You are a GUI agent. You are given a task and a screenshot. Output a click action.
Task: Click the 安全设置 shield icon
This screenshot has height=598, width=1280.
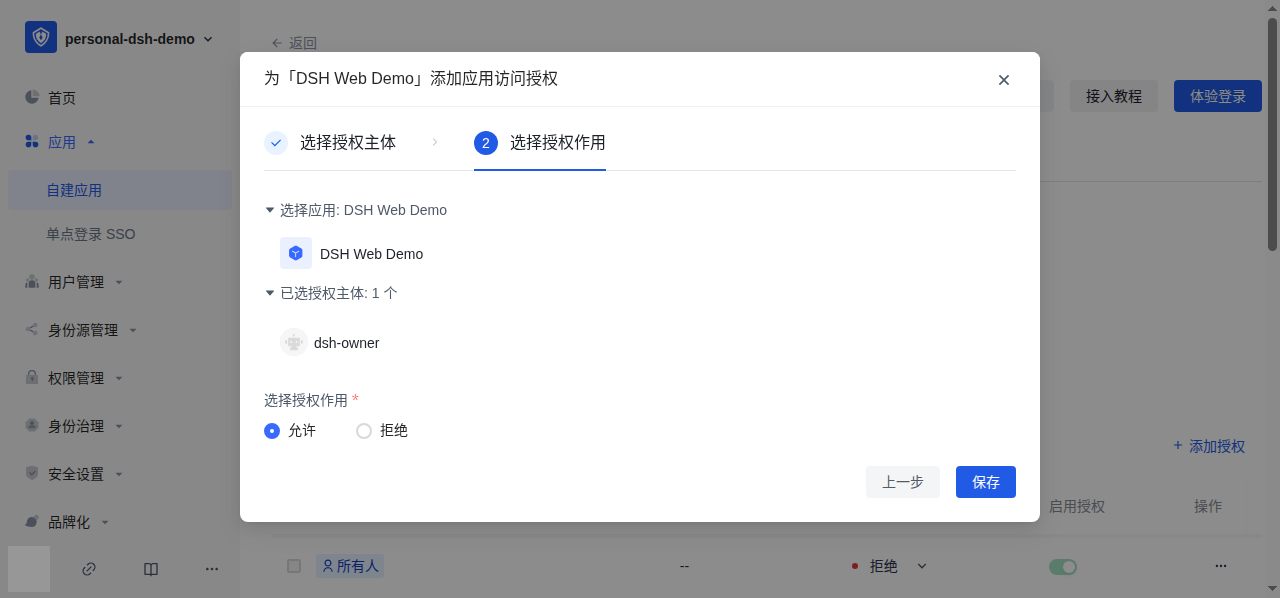[x=32, y=473]
